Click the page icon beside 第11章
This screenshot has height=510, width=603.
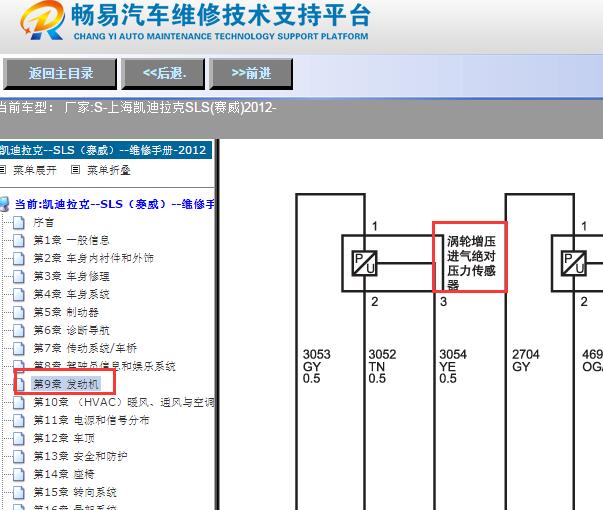tap(18, 420)
